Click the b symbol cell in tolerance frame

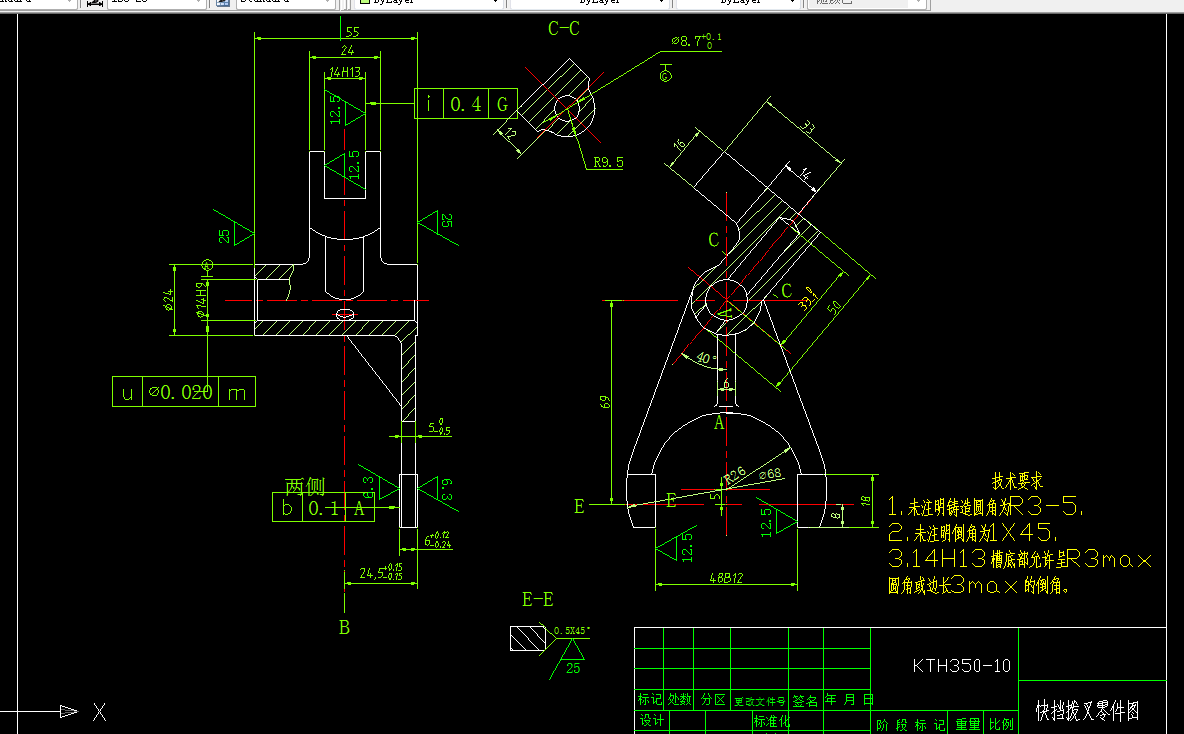(287, 507)
